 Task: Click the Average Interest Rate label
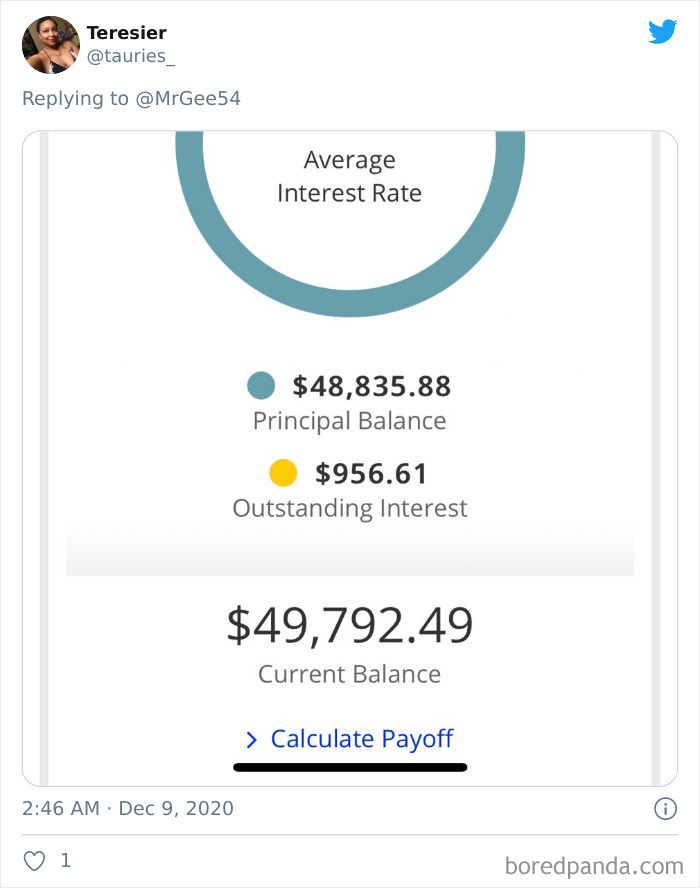tap(349, 176)
